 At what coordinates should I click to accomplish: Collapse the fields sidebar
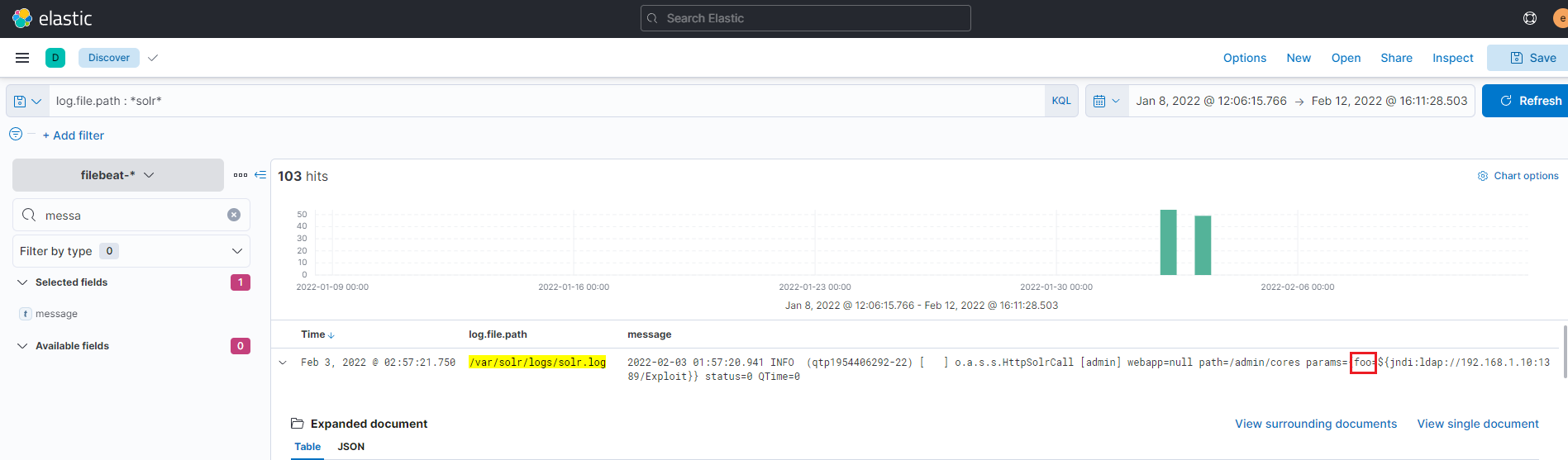[260, 175]
